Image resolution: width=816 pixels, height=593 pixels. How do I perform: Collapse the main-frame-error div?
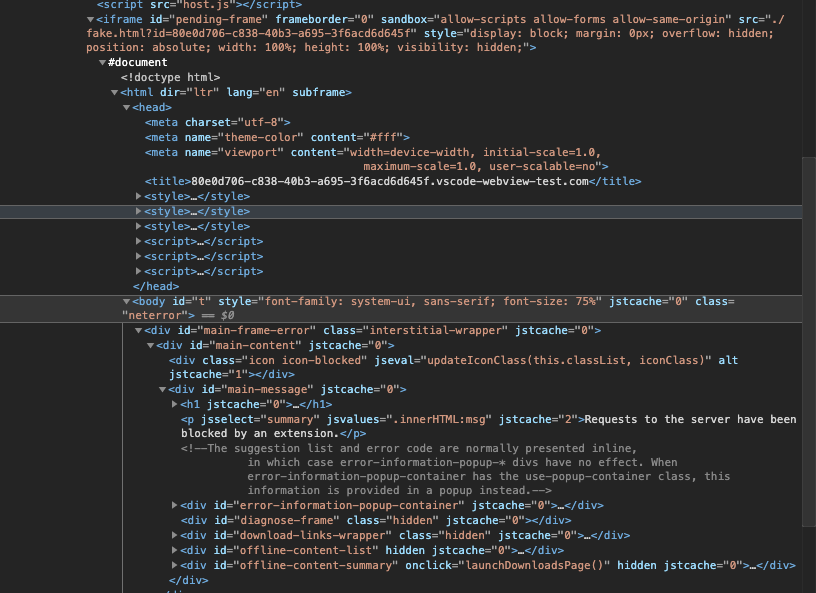tap(137, 330)
